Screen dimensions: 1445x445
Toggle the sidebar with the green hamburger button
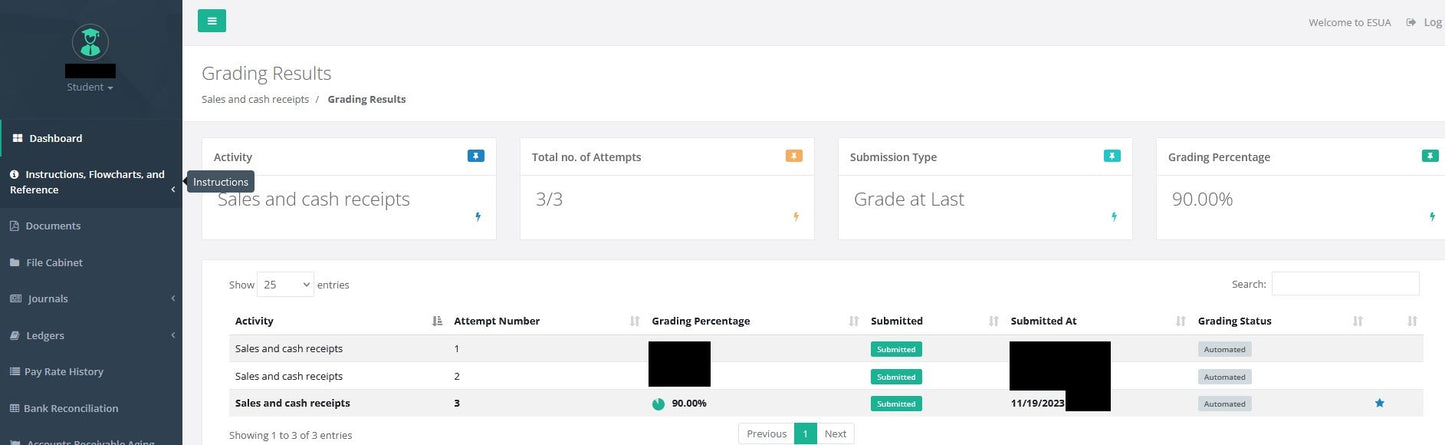[212, 20]
